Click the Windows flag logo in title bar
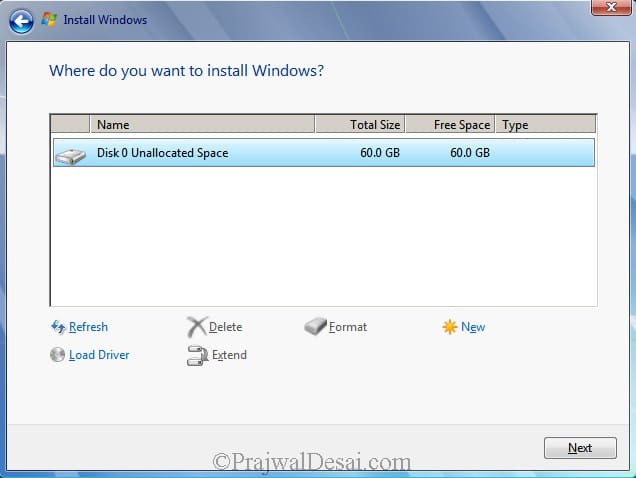This screenshot has height=478, width=636. [x=49, y=19]
